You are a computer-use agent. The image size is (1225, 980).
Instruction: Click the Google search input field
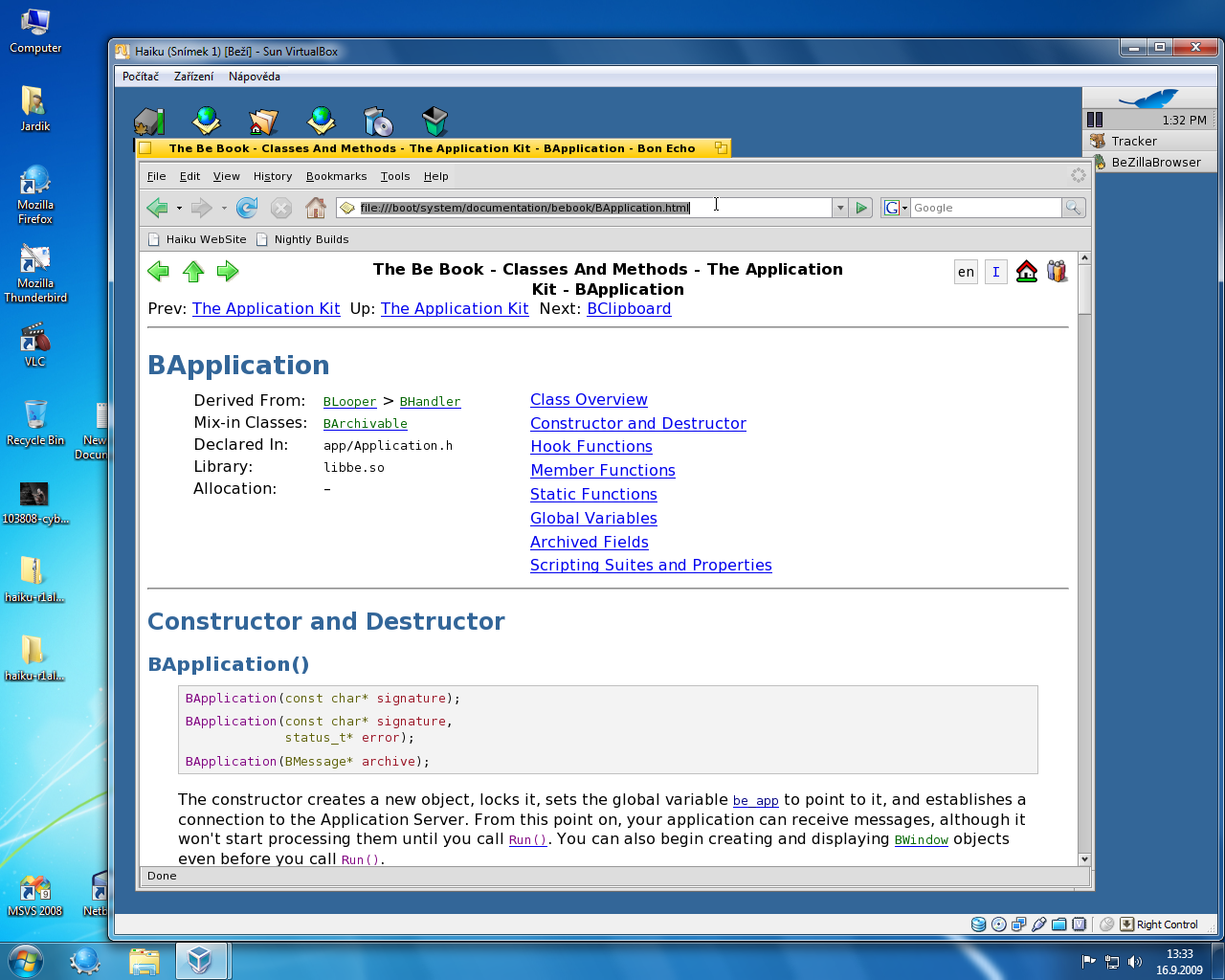(986, 208)
